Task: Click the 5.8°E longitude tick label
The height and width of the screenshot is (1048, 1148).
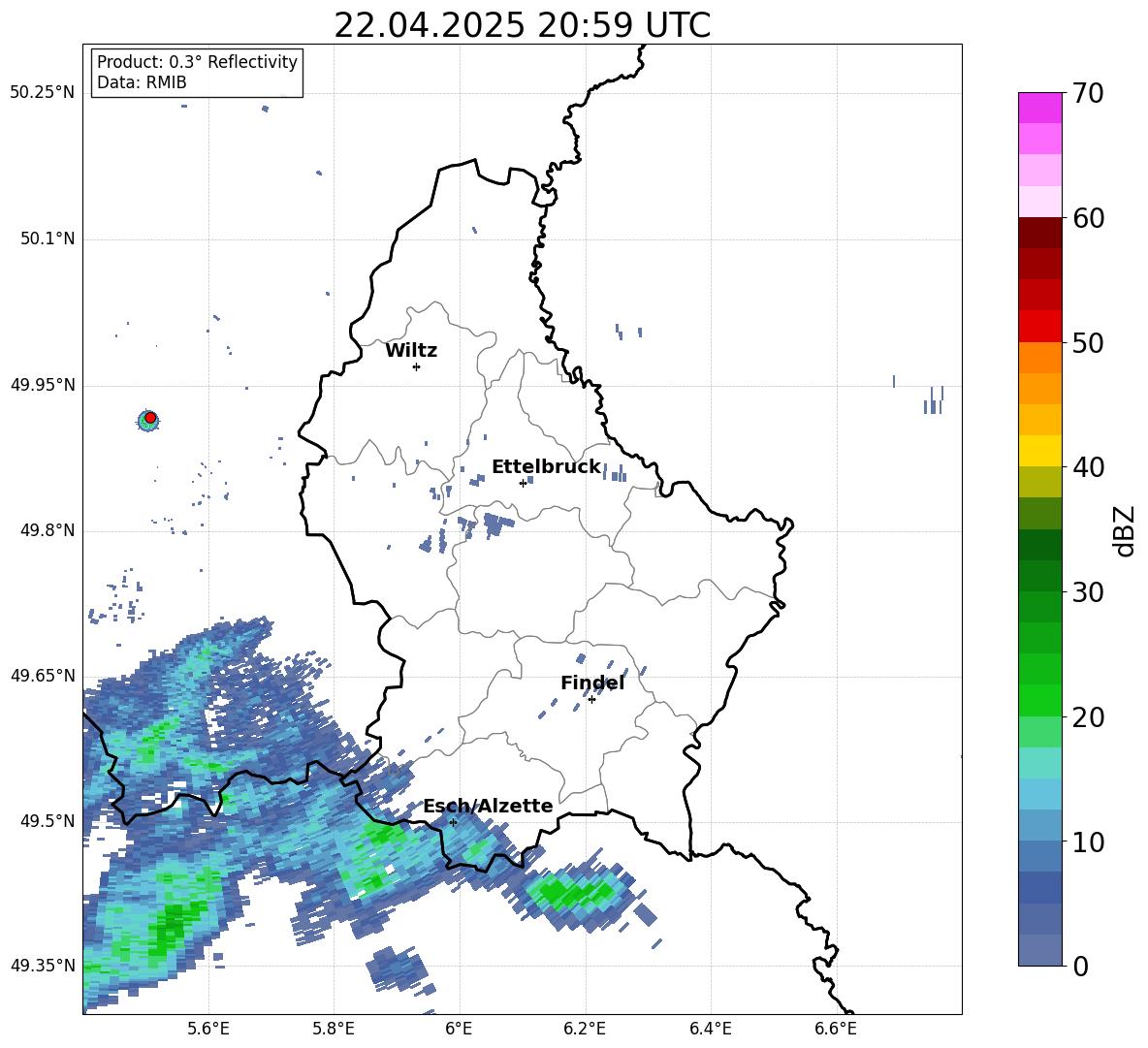Action: [x=334, y=1029]
